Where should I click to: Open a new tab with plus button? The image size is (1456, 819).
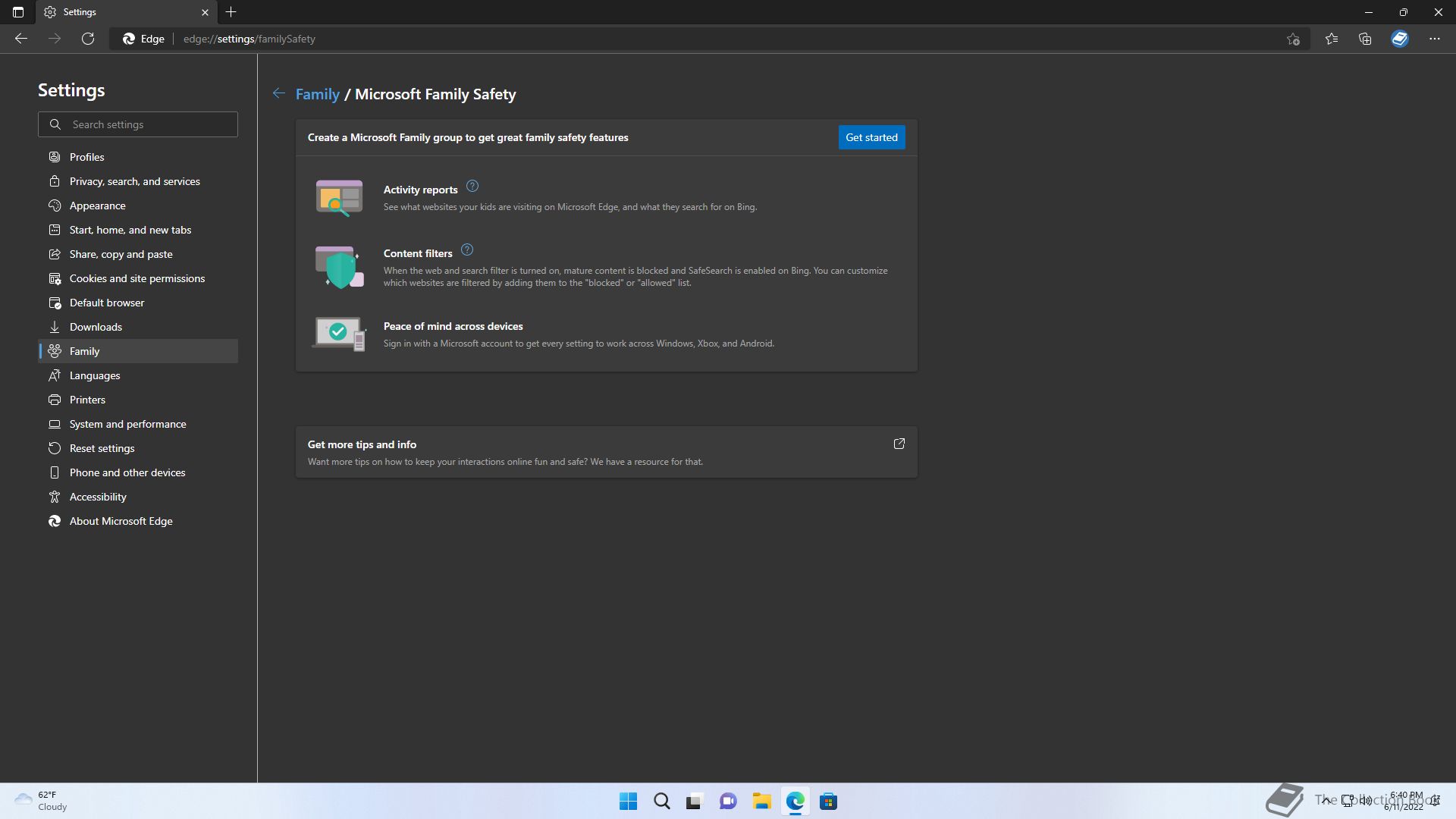click(231, 12)
